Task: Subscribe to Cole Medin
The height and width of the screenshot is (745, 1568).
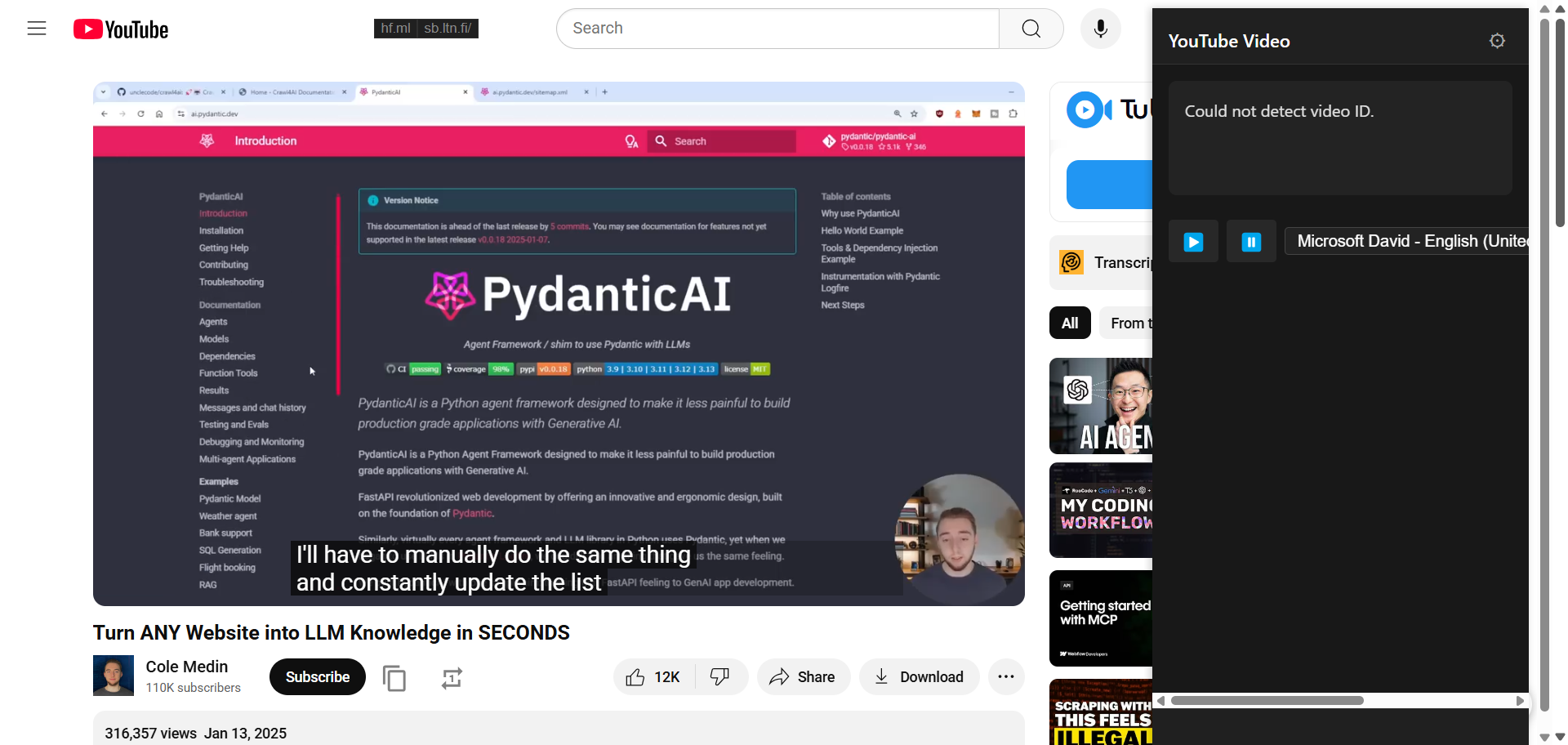Action: 318,677
